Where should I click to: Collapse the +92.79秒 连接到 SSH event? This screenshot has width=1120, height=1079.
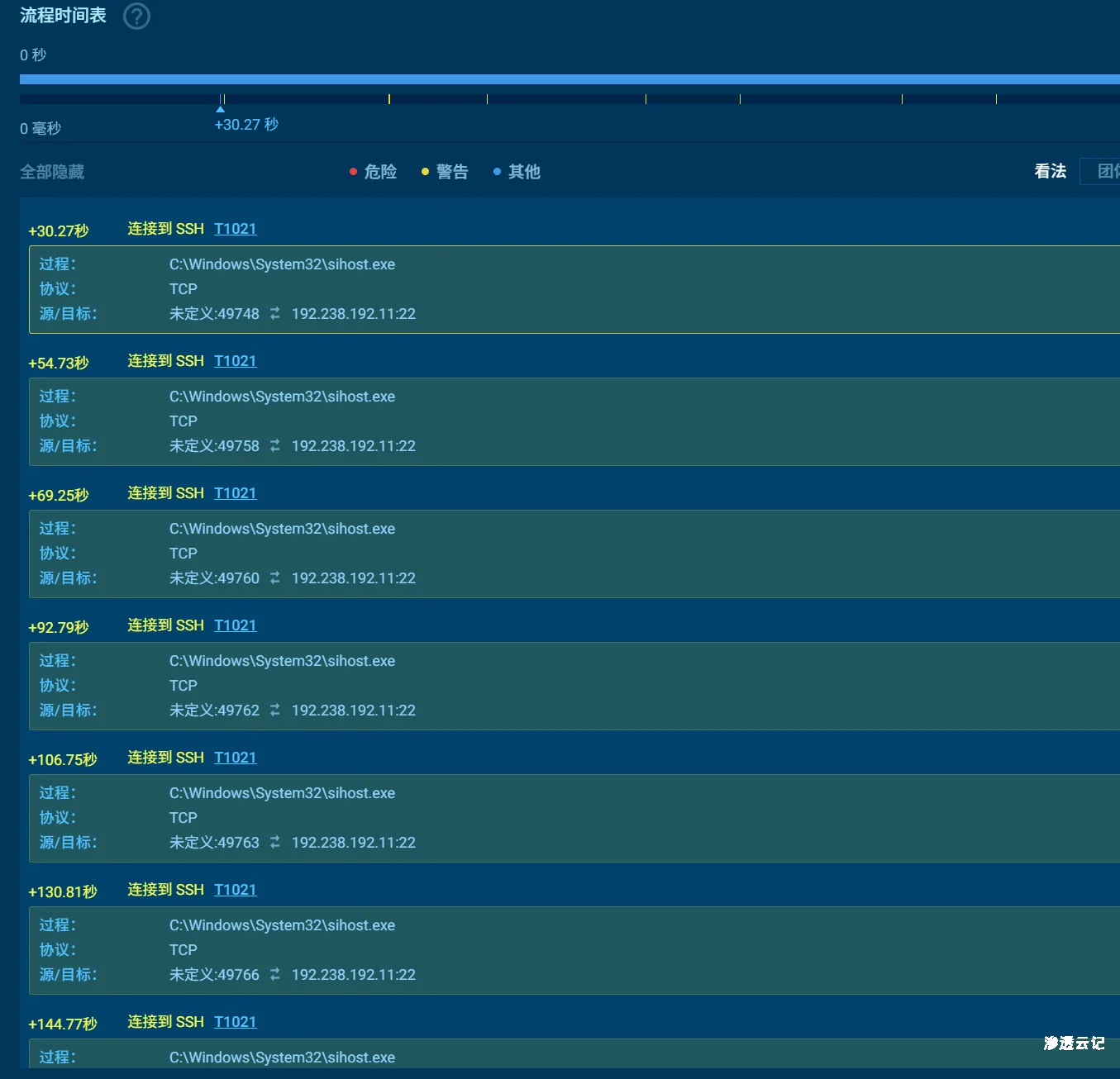pos(165,625)
